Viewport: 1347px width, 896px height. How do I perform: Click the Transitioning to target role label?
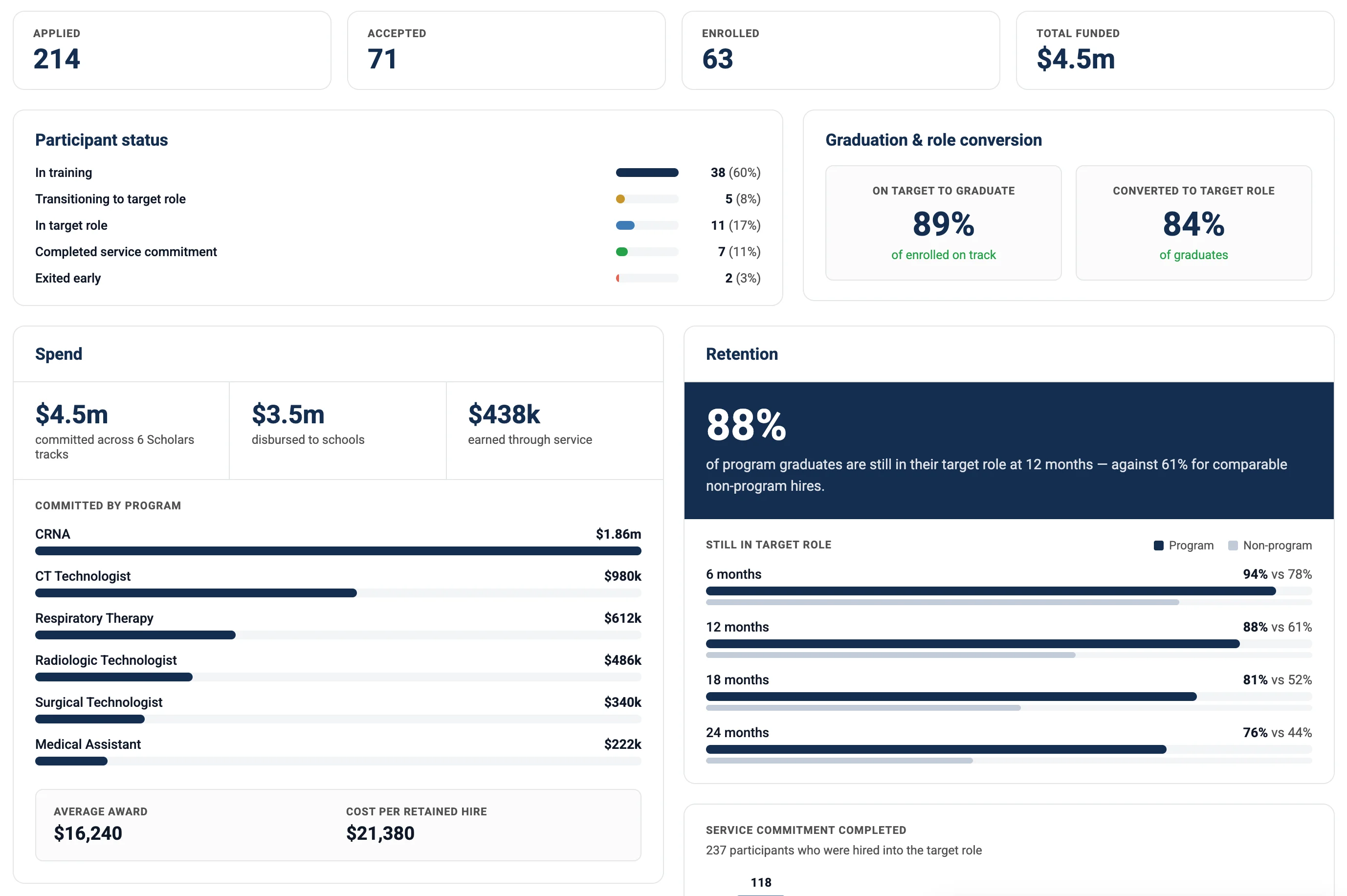[110, 199]
